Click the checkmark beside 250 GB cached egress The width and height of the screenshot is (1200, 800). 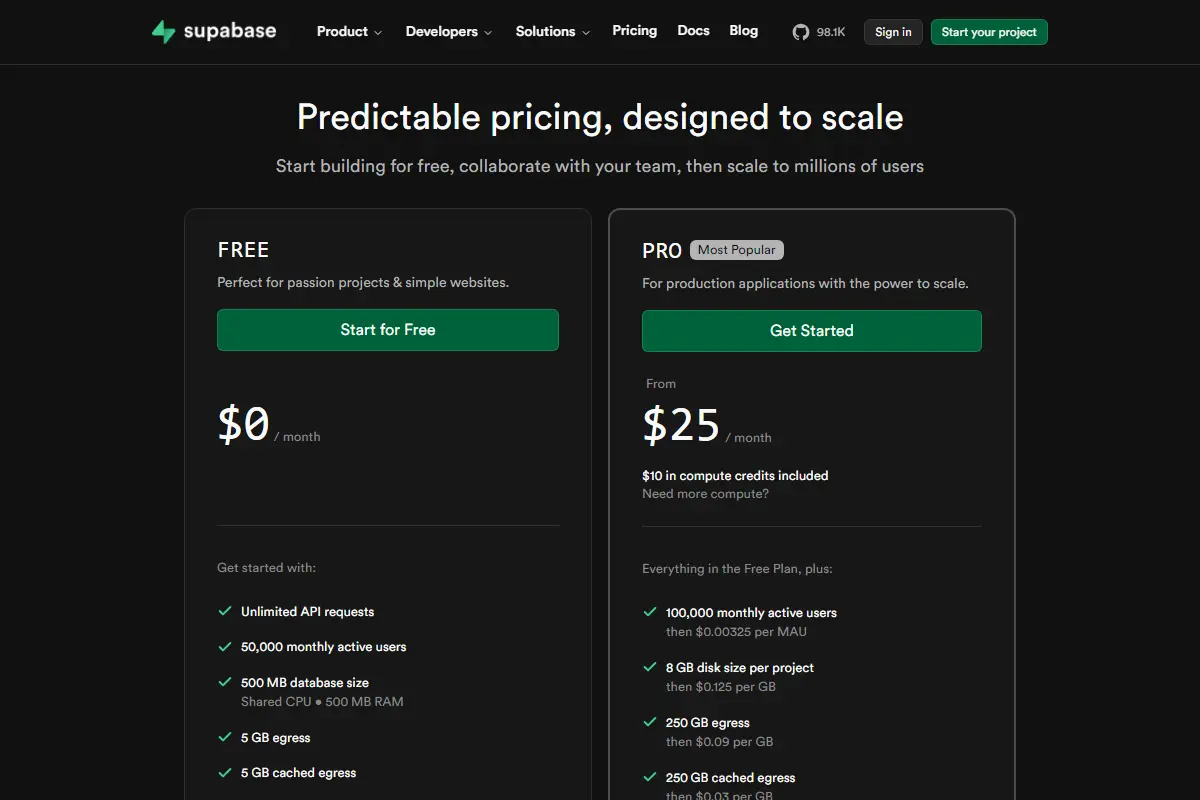pos(649,777)
